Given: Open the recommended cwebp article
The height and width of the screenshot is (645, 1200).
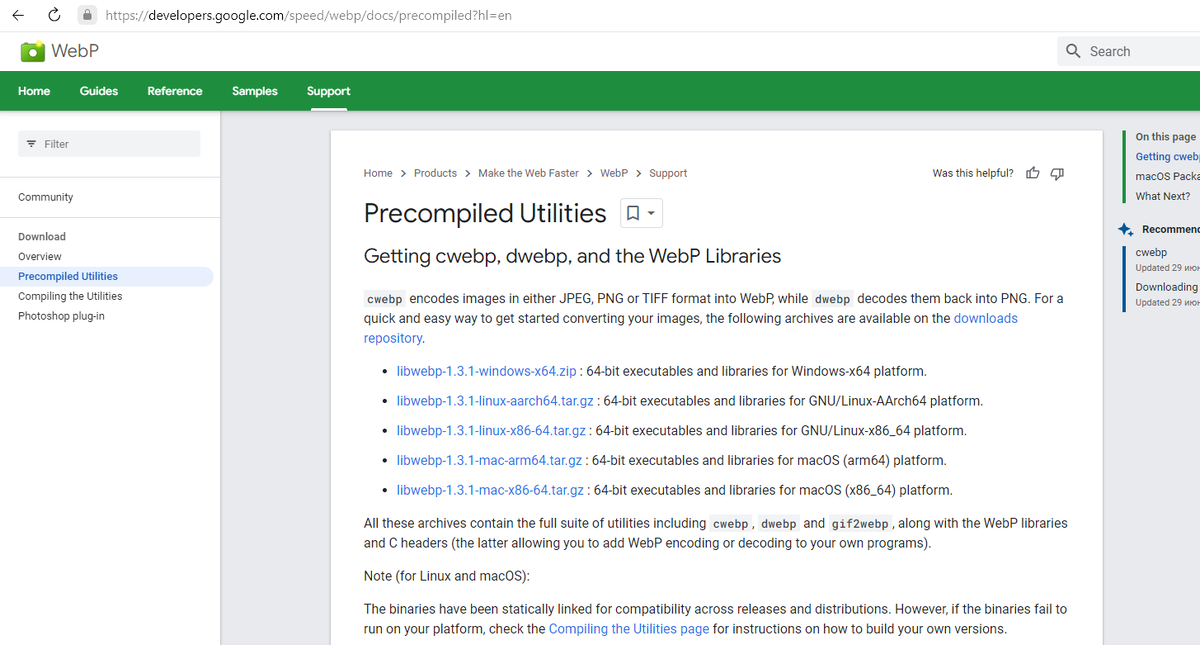Looking at the screenshot, I should 1151,252.
